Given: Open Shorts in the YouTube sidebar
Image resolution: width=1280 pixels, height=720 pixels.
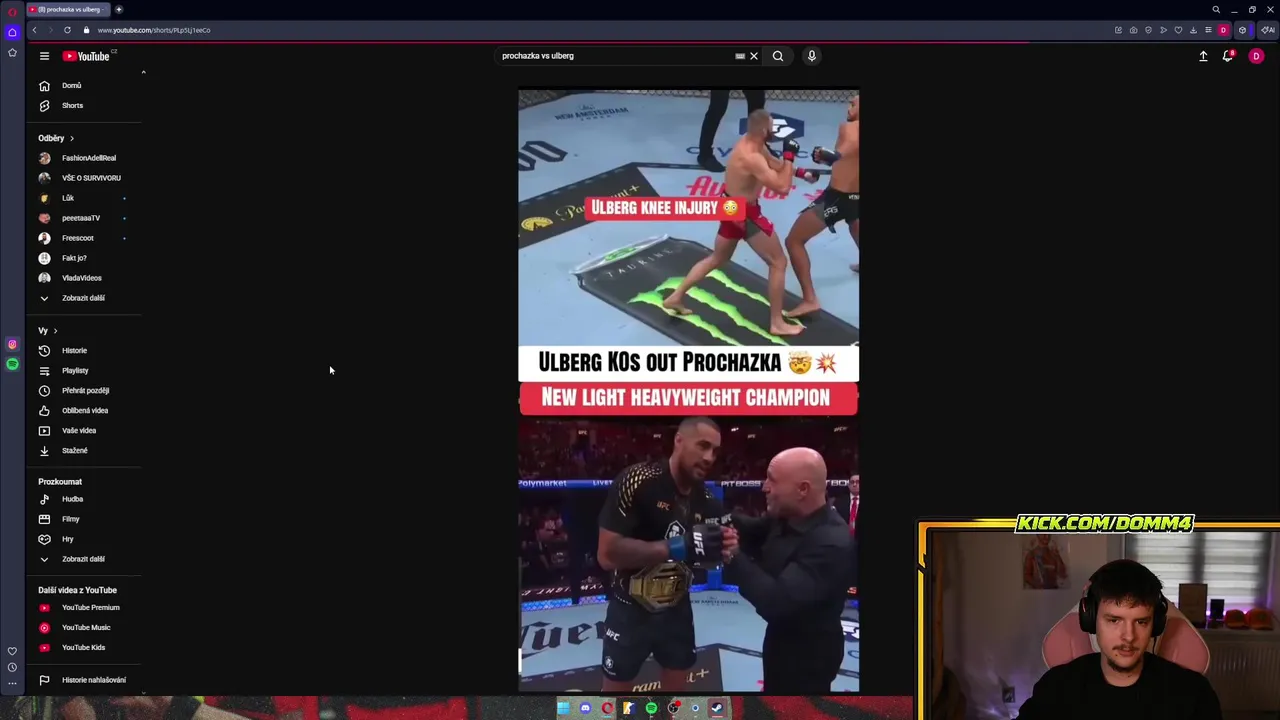Looking at the screenshot, I should point(85,105).
